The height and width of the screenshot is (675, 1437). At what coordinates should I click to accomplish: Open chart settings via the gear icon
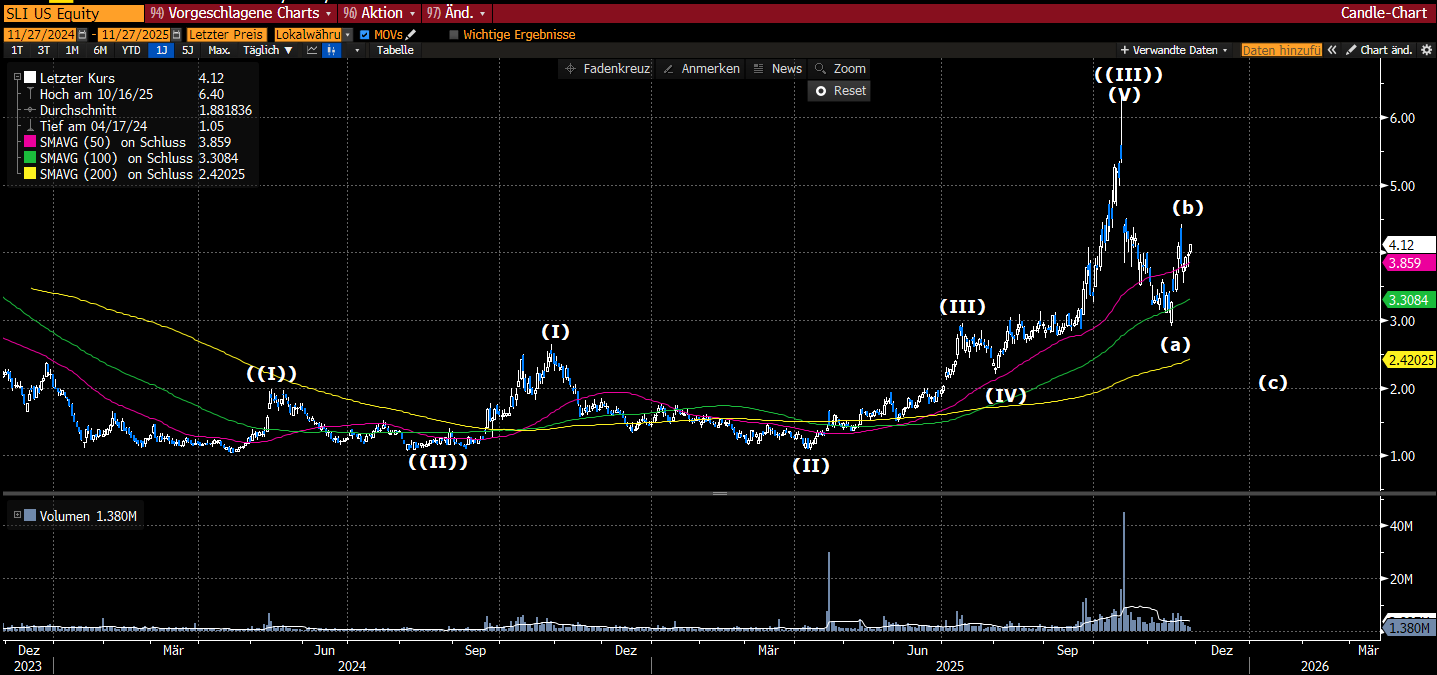tap(1426, 50)
